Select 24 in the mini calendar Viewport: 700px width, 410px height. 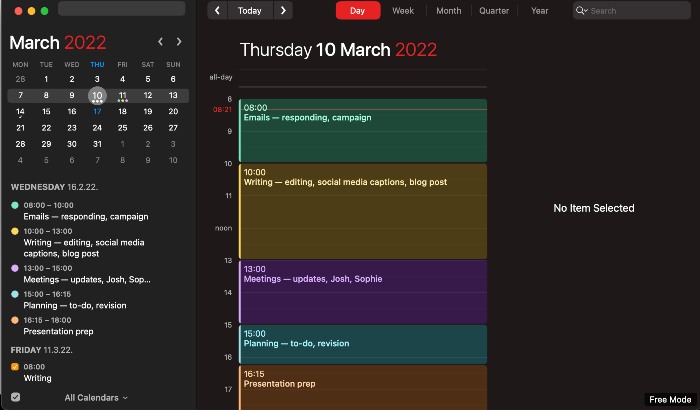[97, 128]
